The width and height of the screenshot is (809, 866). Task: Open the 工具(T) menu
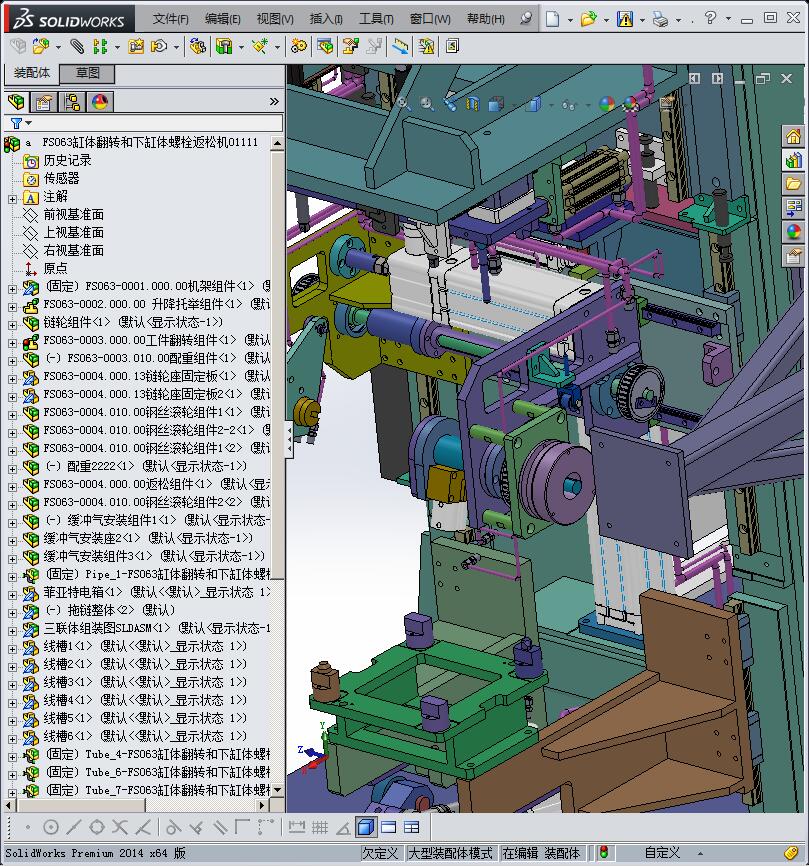[x=376, y=19]
